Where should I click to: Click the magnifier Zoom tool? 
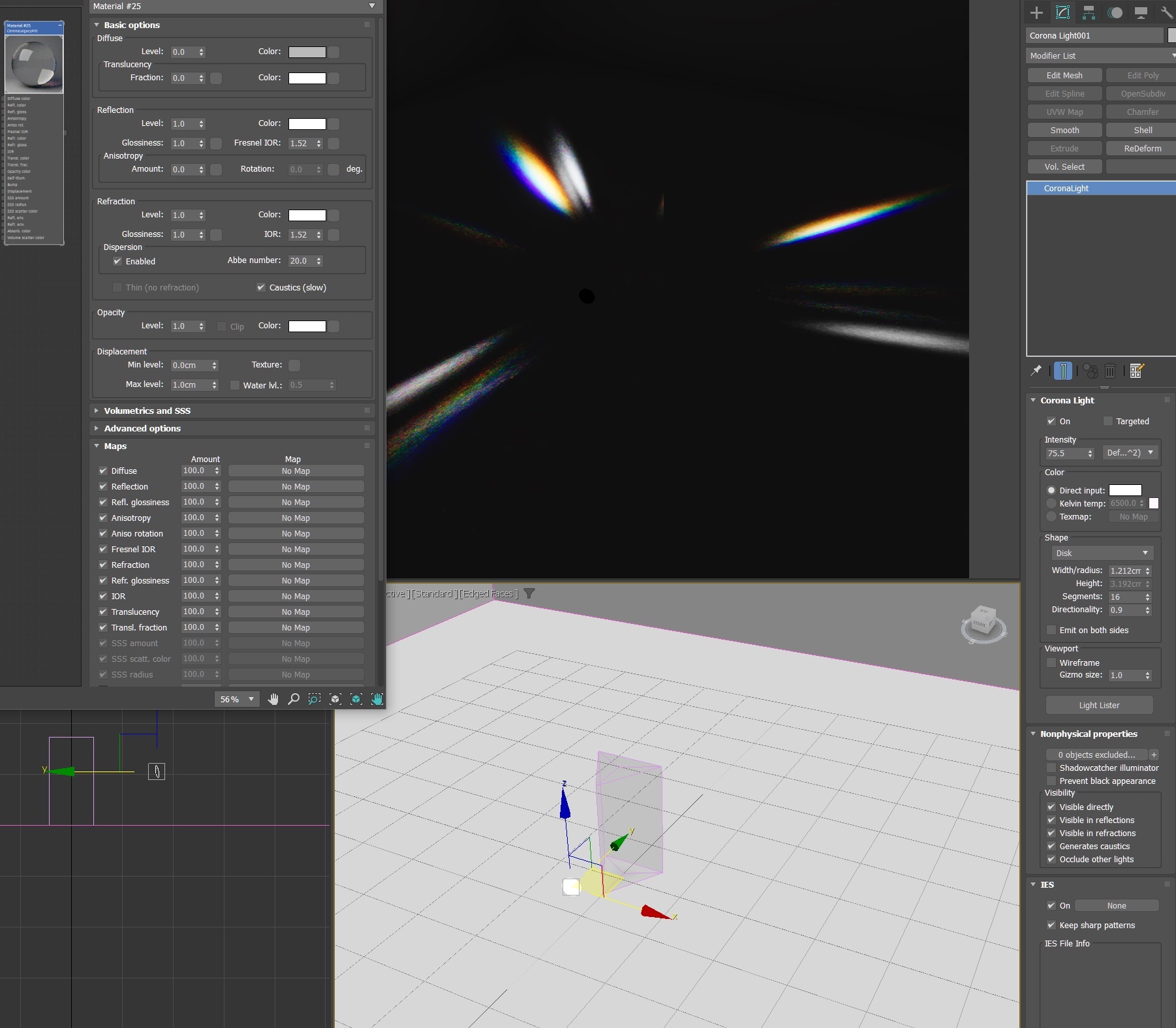[x=294, y=699]
